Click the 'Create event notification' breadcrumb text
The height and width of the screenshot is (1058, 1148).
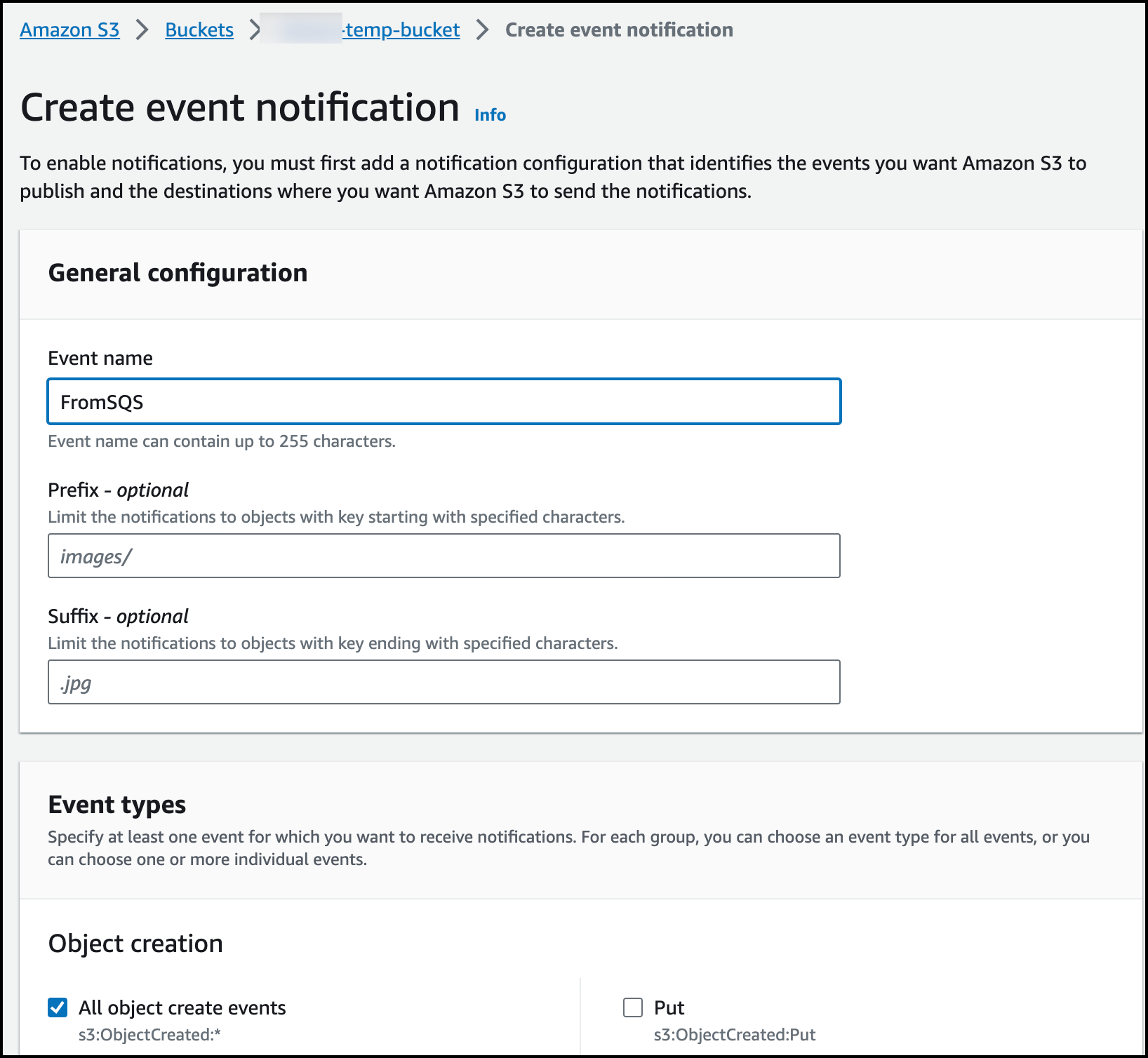pyautogui.click(x=619, y=30)
